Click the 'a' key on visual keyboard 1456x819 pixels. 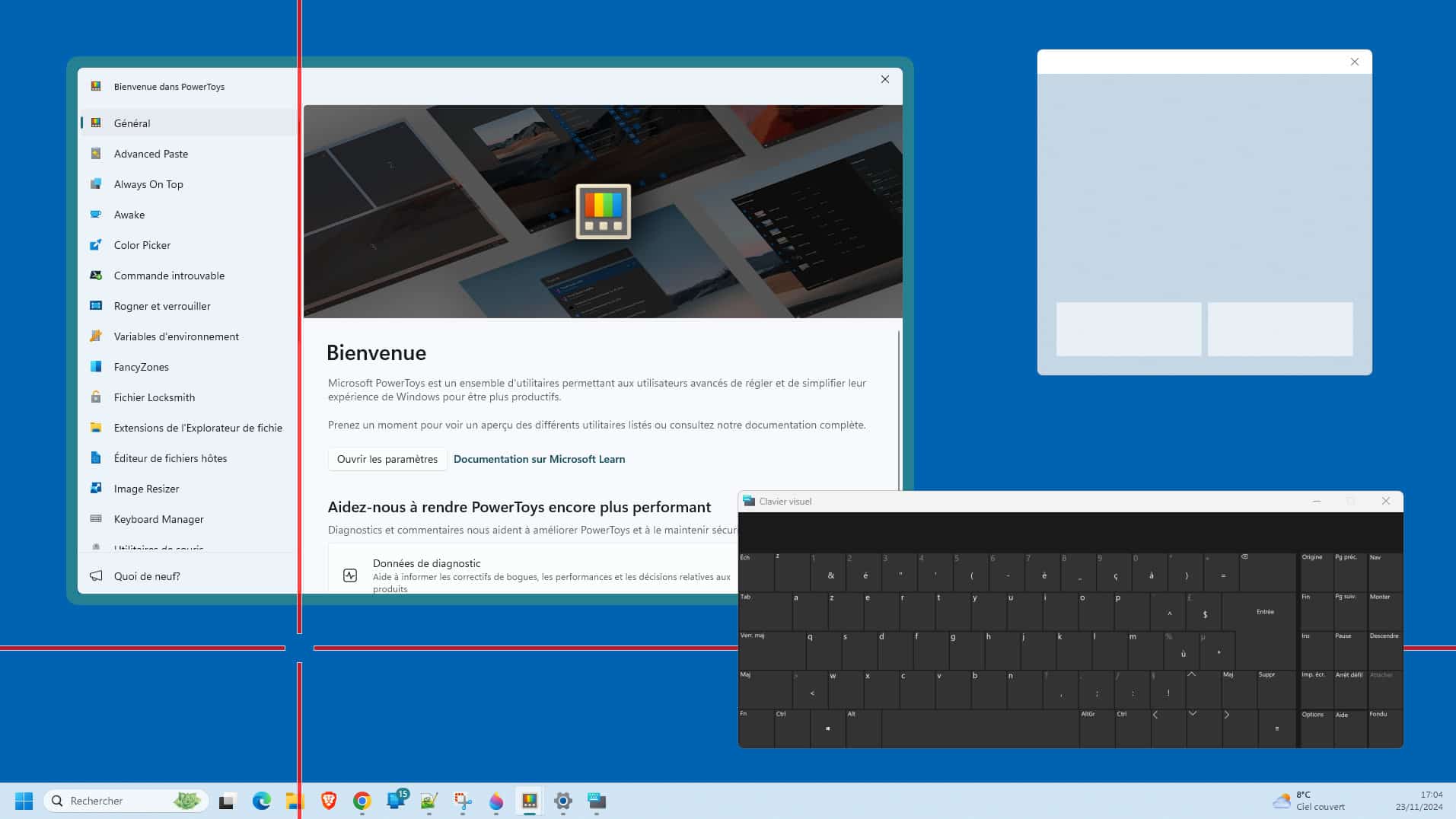(809, 611)
